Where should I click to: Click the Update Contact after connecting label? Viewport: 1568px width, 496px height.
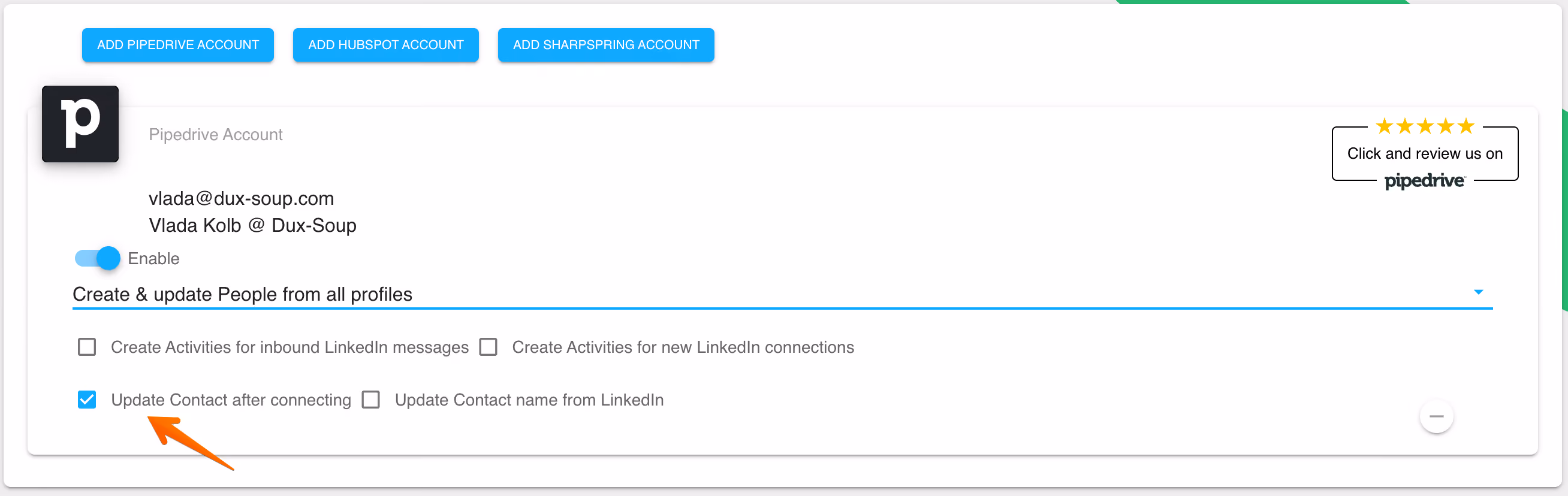tap(231, 400)
